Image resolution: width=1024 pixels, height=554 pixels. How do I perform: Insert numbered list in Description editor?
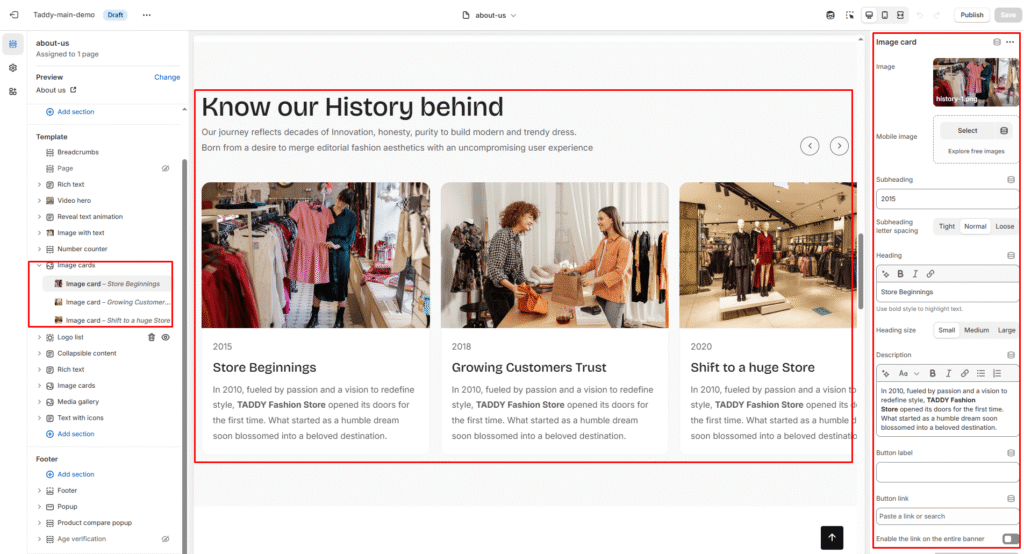(x=997, y=373)
